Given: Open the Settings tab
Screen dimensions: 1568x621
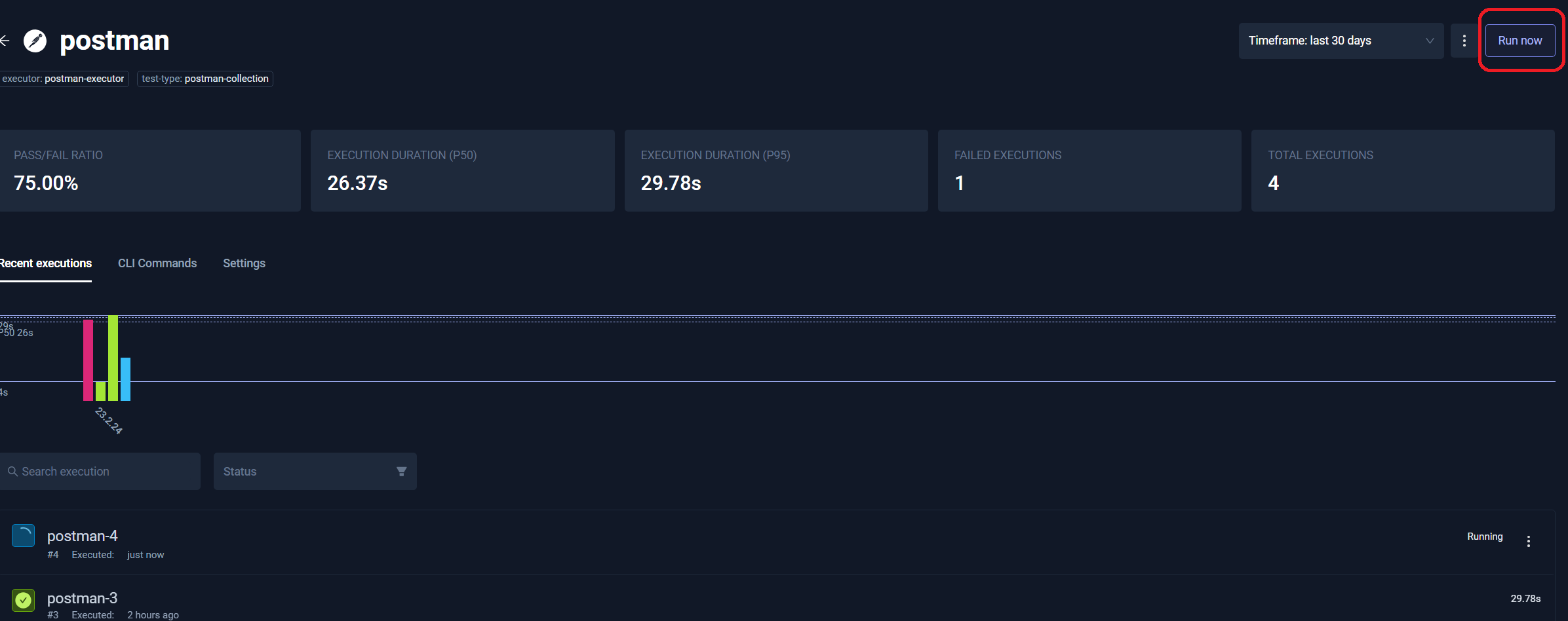Looking at the screenshot, I should click(244, 263).
